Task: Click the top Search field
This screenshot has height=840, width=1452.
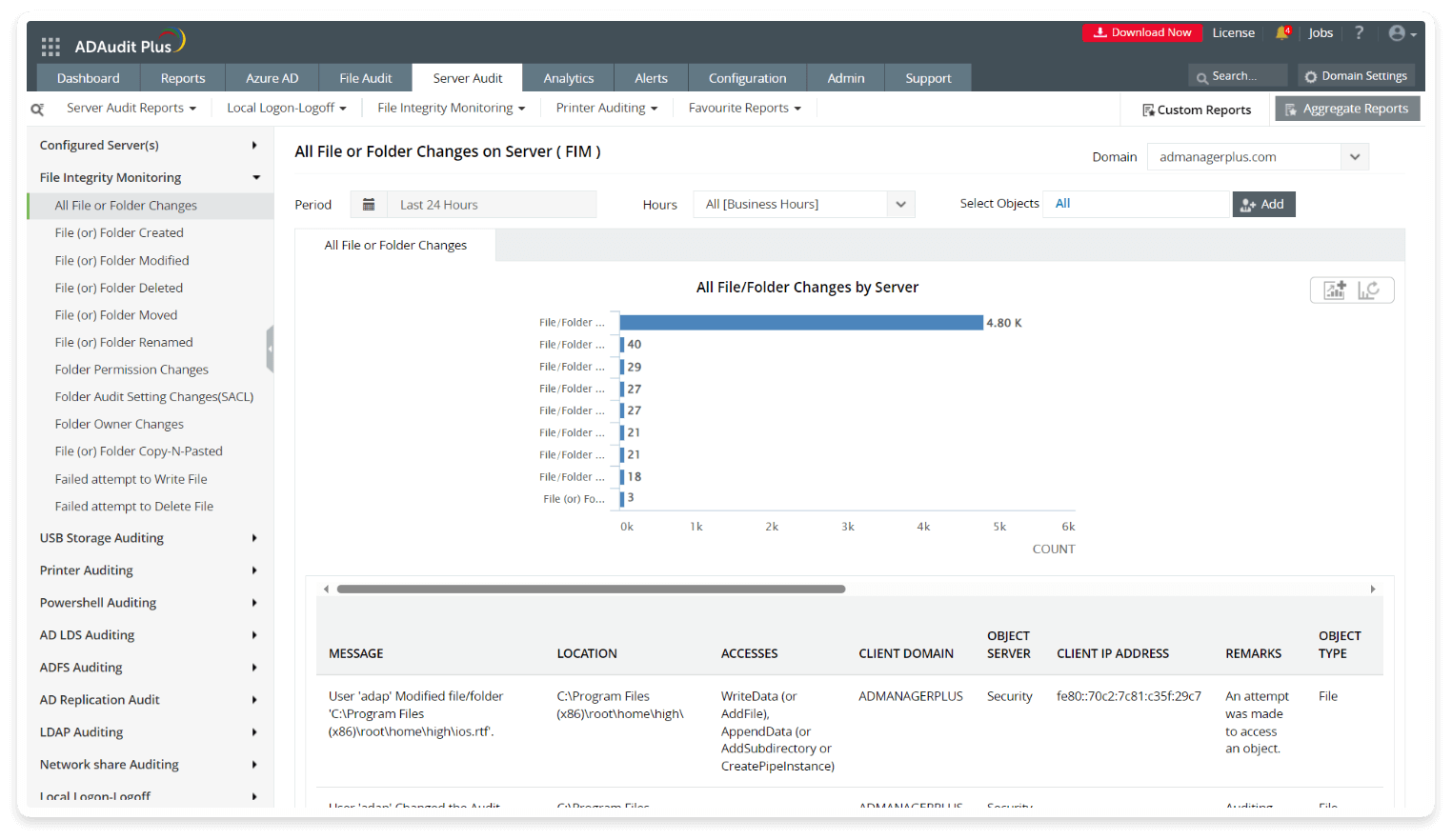Action: pyautogui.click(x=1238, y=76)
